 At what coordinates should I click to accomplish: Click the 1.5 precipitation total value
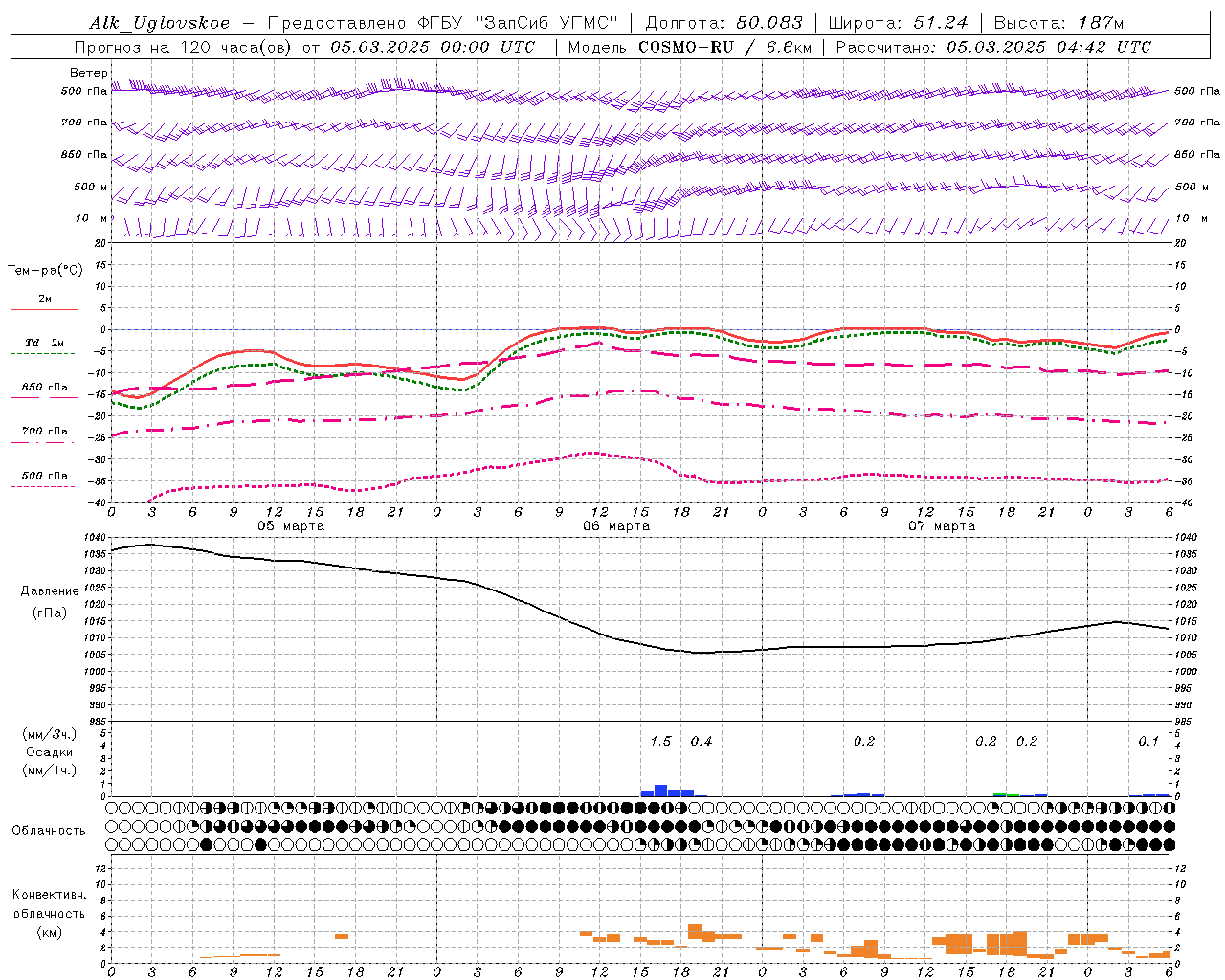tap(660, 741)
